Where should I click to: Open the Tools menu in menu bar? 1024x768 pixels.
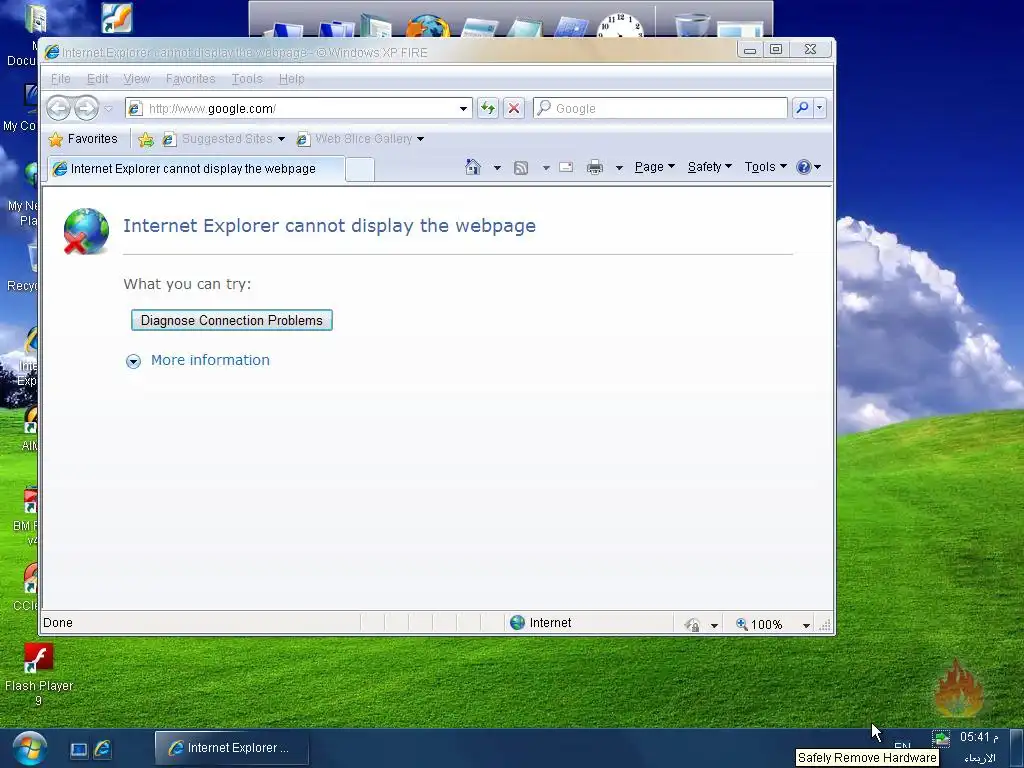[247, 79]
